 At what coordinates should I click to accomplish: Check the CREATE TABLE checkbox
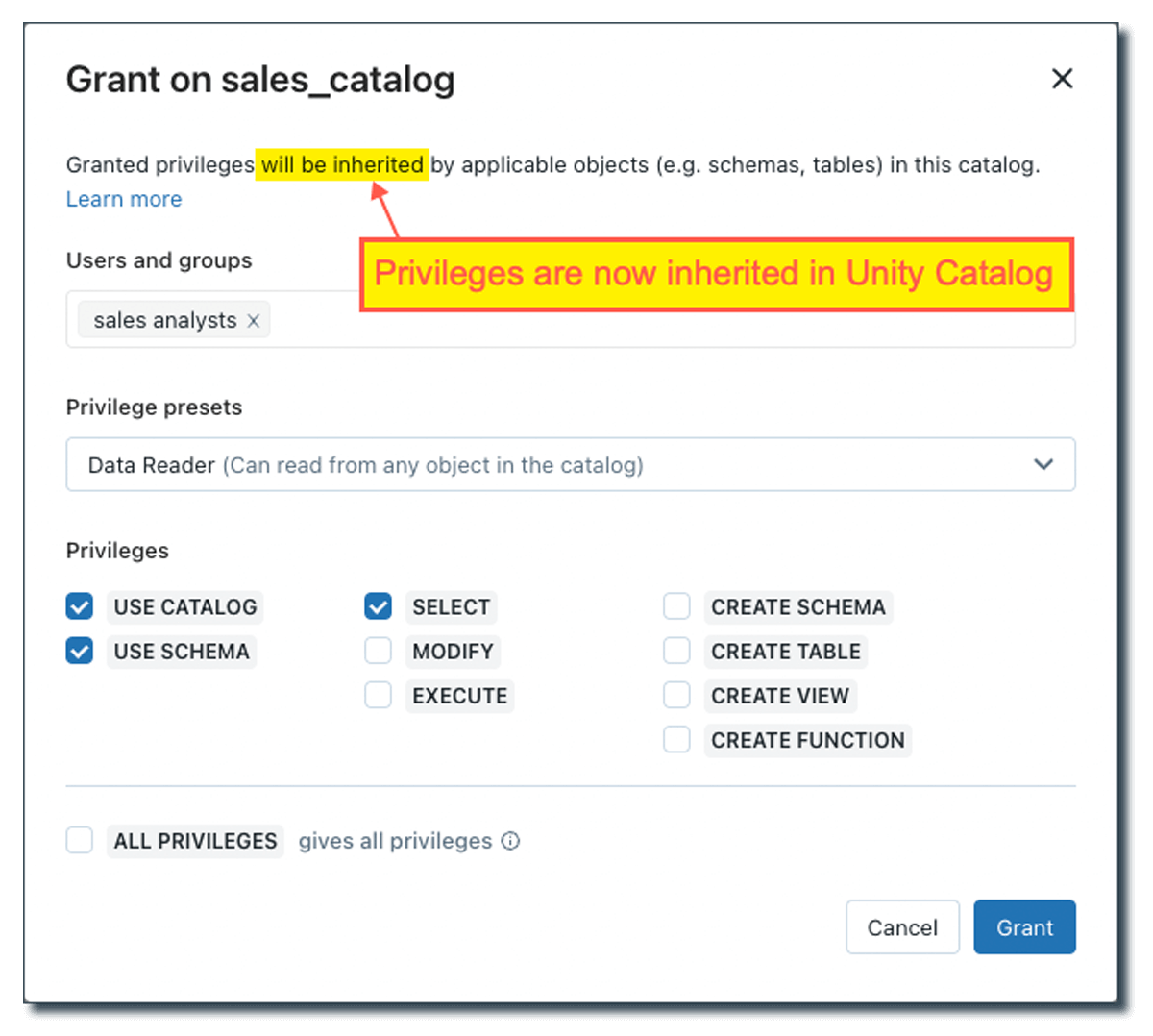click(x=677, y=651)
